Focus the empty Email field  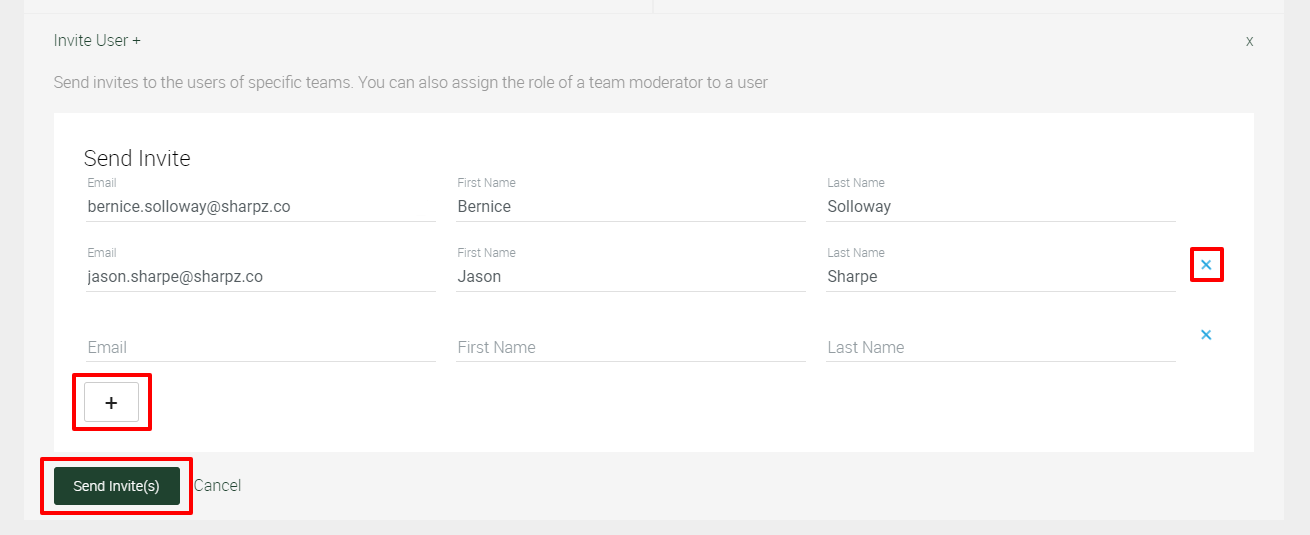(x=261, y=347)
